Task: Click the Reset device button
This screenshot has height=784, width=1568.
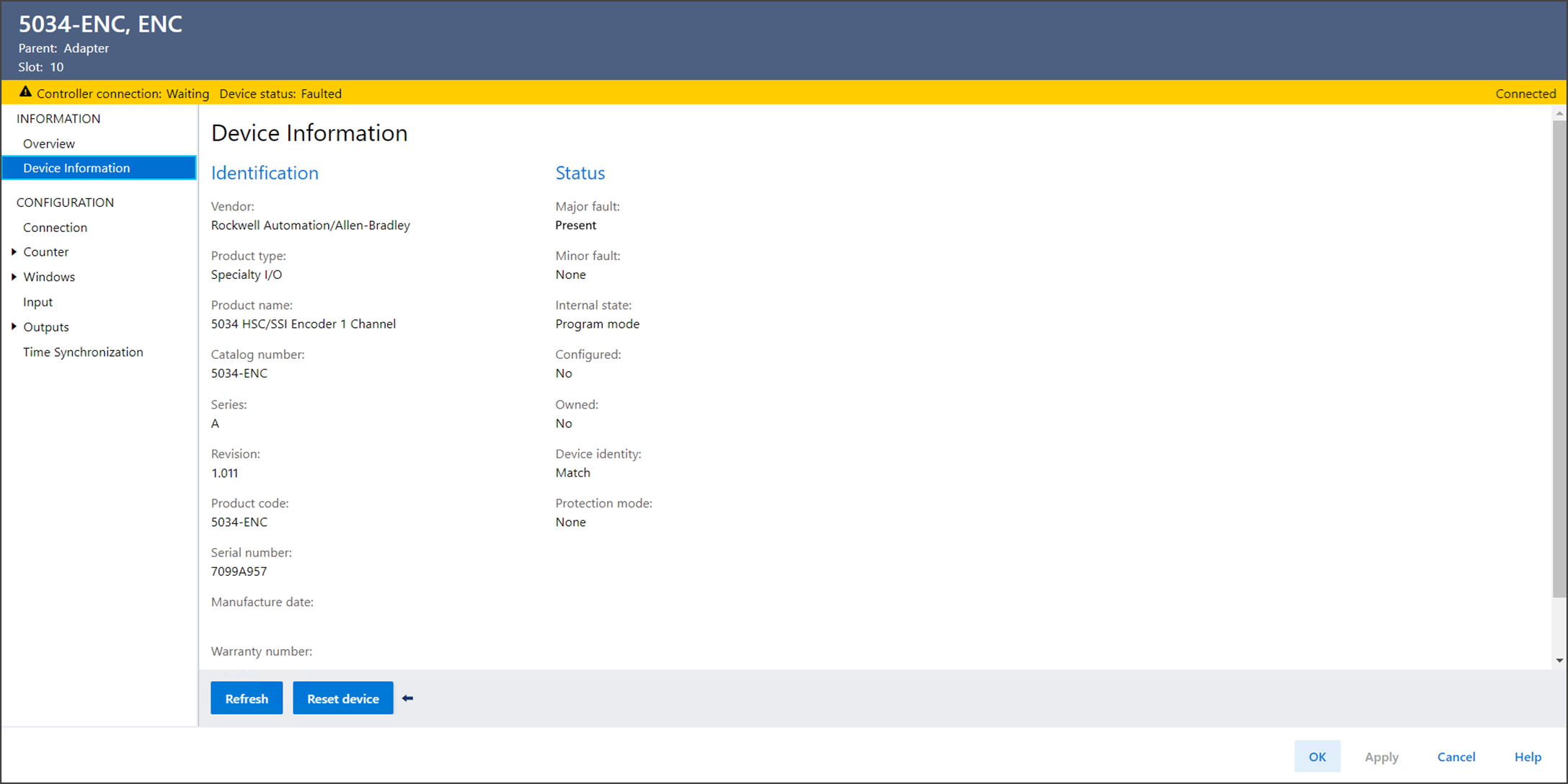Action: [x=342, y=698]
